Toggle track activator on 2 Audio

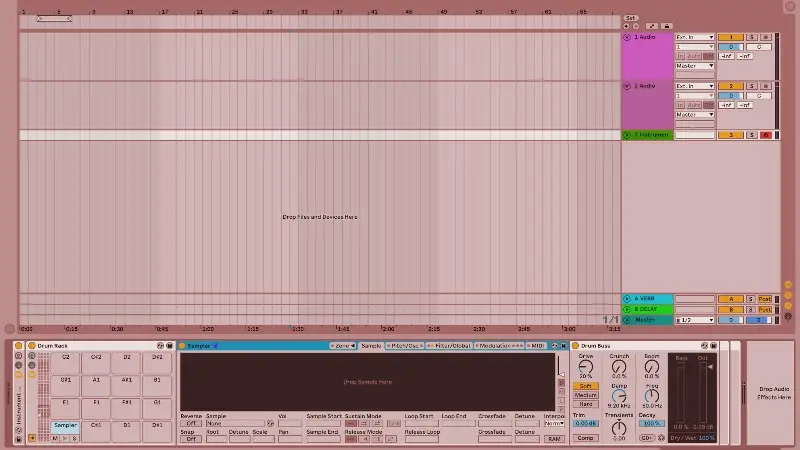tap(731, 86)
